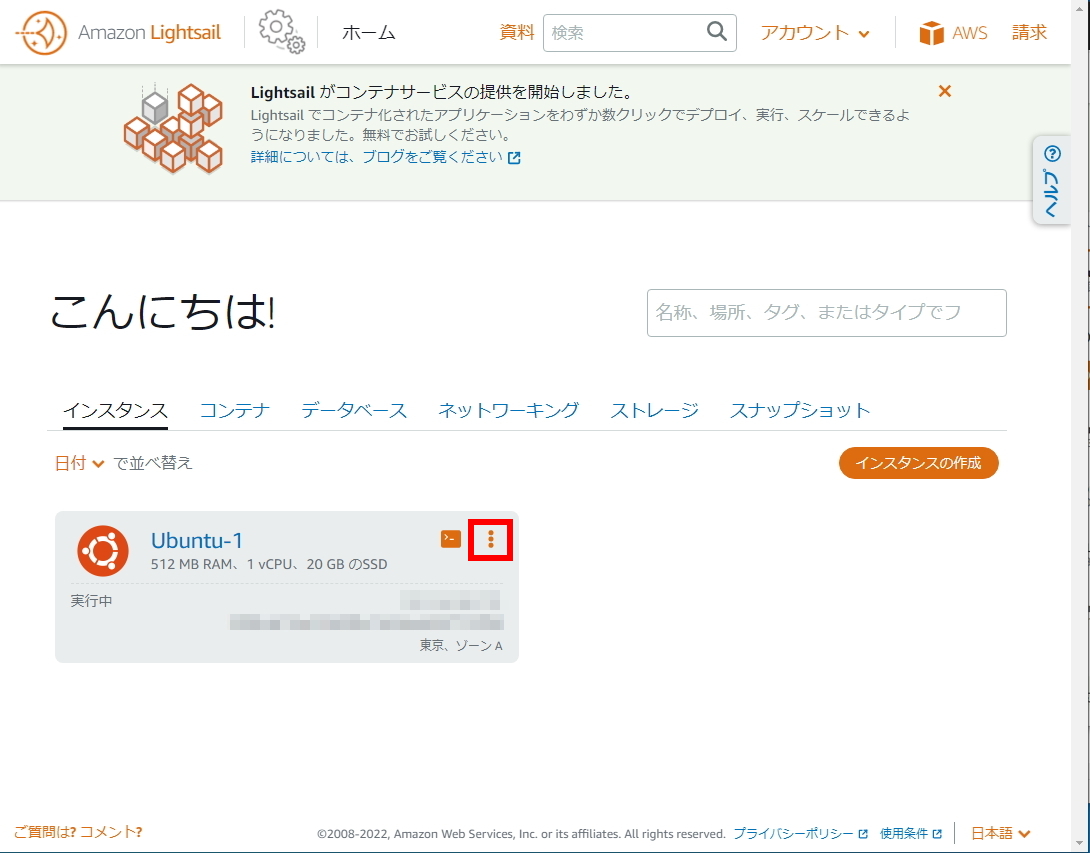The image size is (1090, 853).
Task: Switch to the データベース tab
Action: [354, 410]
